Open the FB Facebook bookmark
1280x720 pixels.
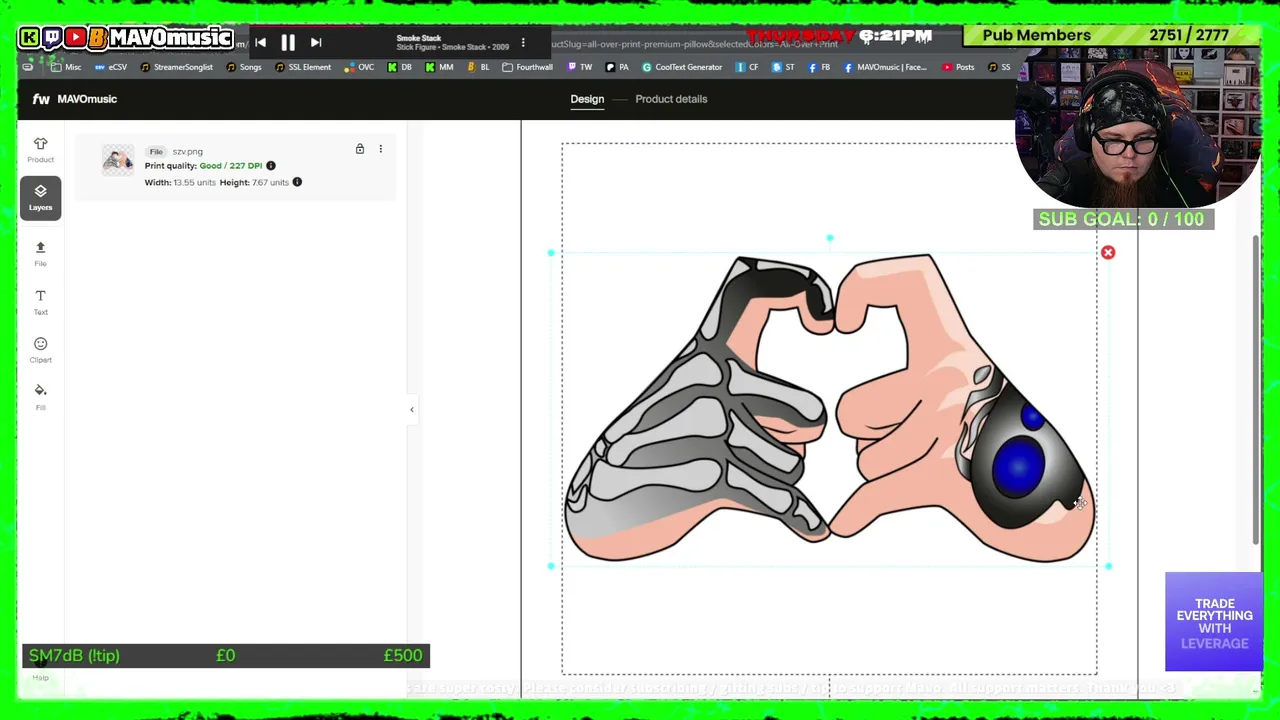tap(819, 67)
